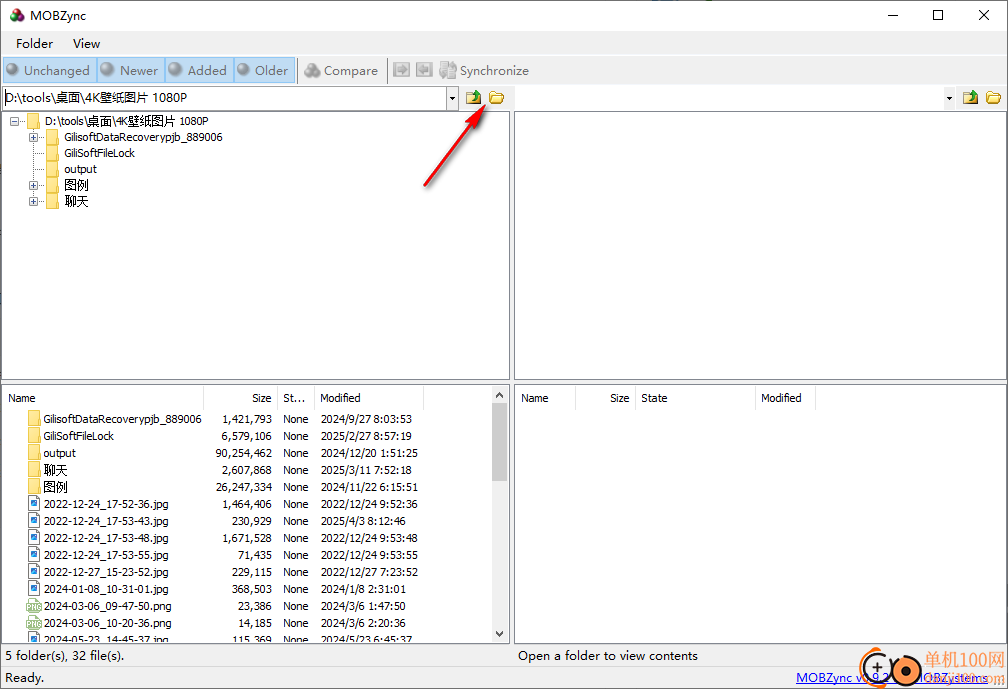Collapse the root D:\tools folder node
This screenshot has width=1008, height=689.
click(x=14, y=121)
